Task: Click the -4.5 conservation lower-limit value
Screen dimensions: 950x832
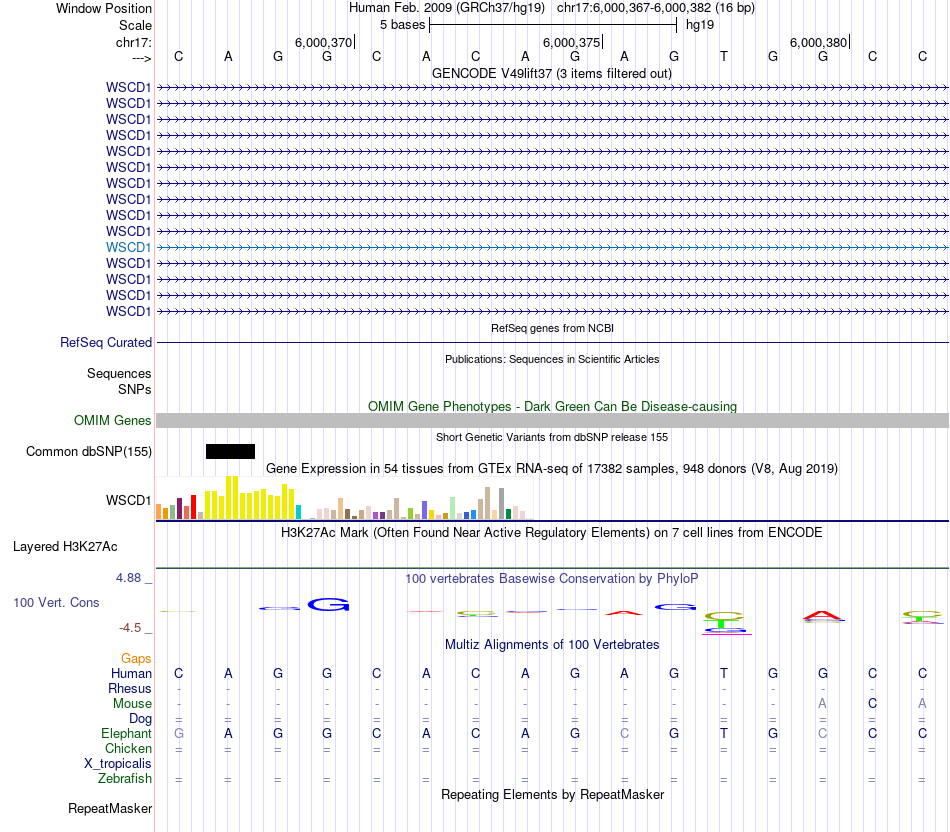Action: [x=130, y=628]
